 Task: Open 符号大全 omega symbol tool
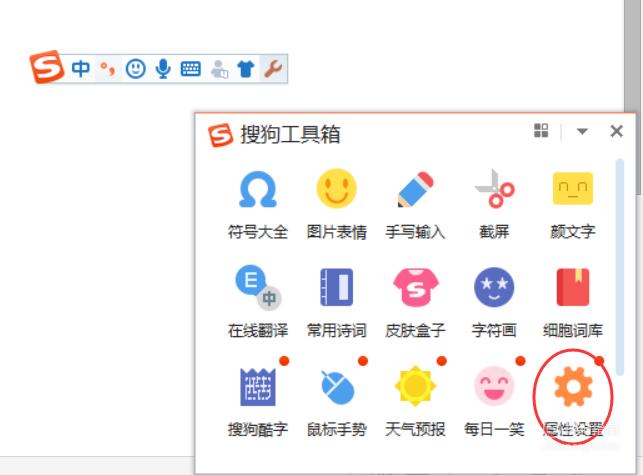(x=258, y=204)
